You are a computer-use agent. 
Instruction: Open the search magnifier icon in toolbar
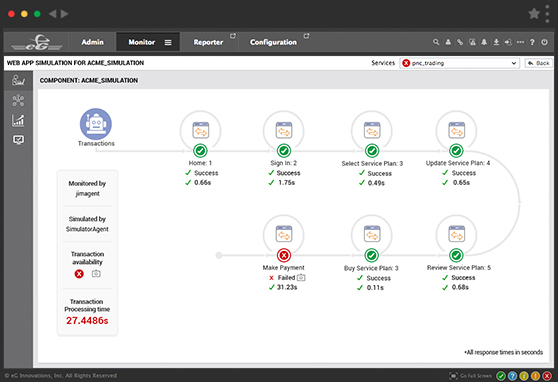(436, 42)
